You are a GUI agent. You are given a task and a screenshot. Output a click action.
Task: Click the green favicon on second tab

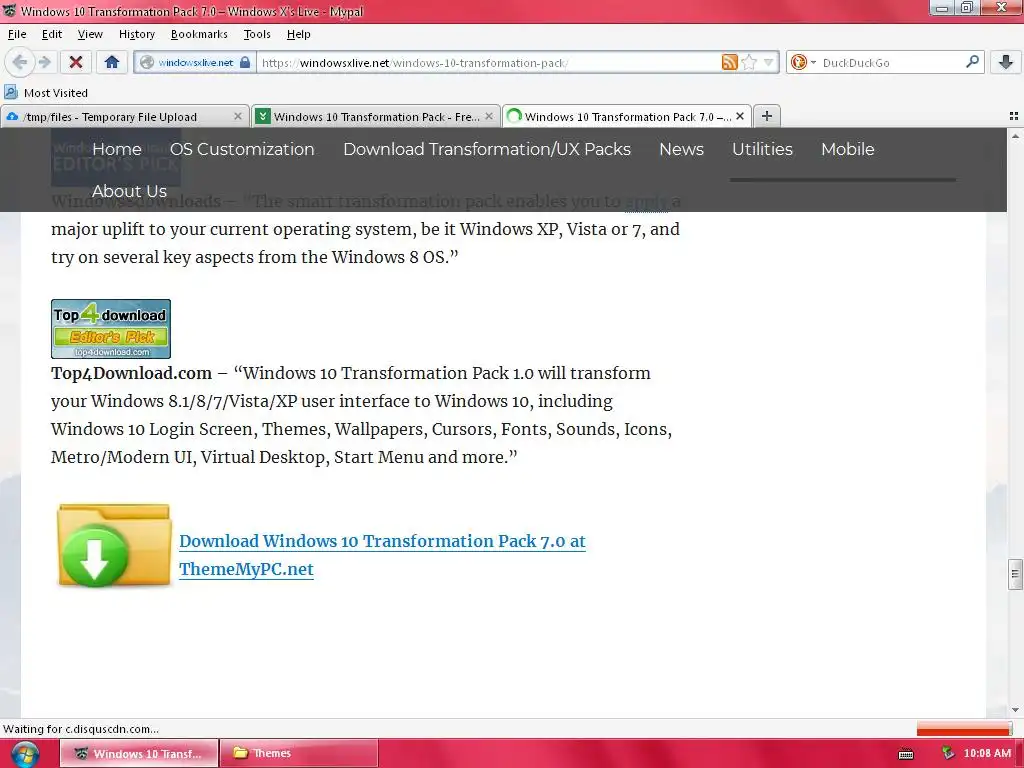[263, 116]
